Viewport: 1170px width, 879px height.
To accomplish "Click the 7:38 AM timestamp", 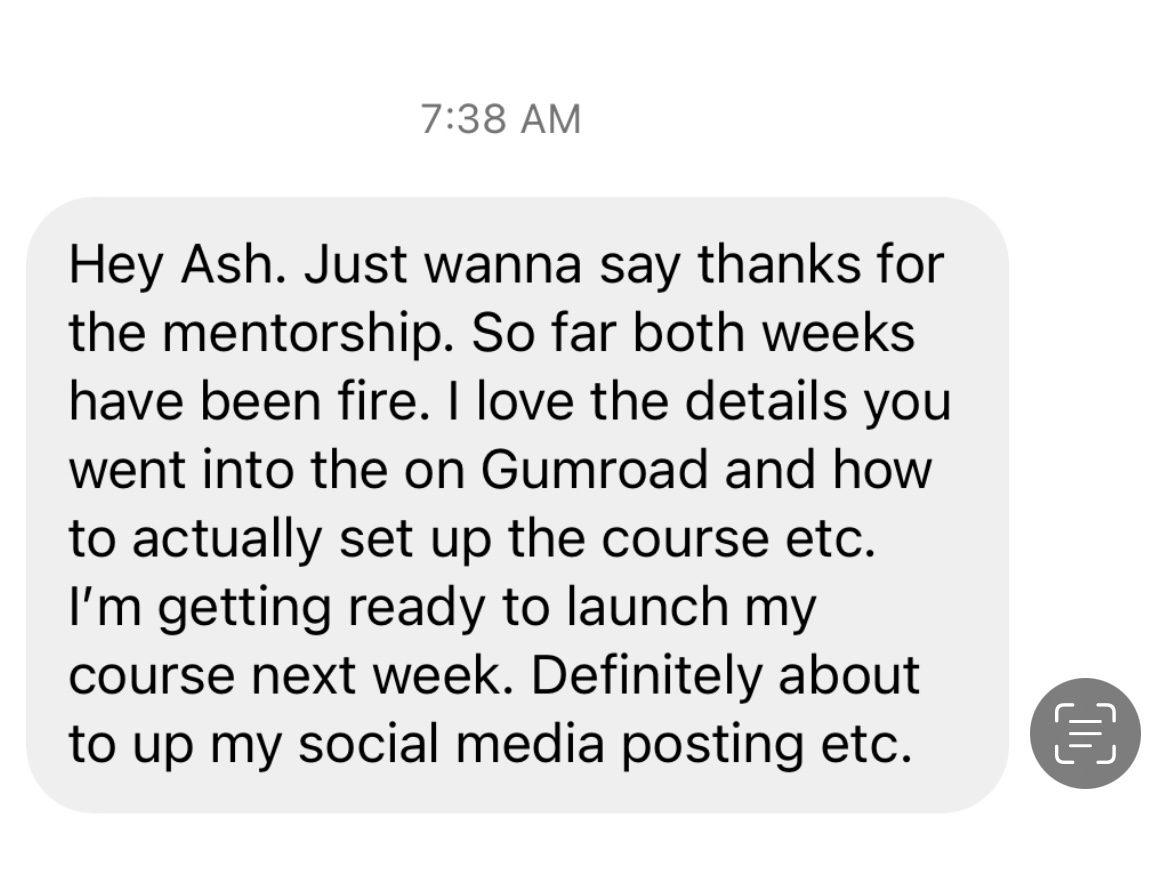I will pos(501,119).
